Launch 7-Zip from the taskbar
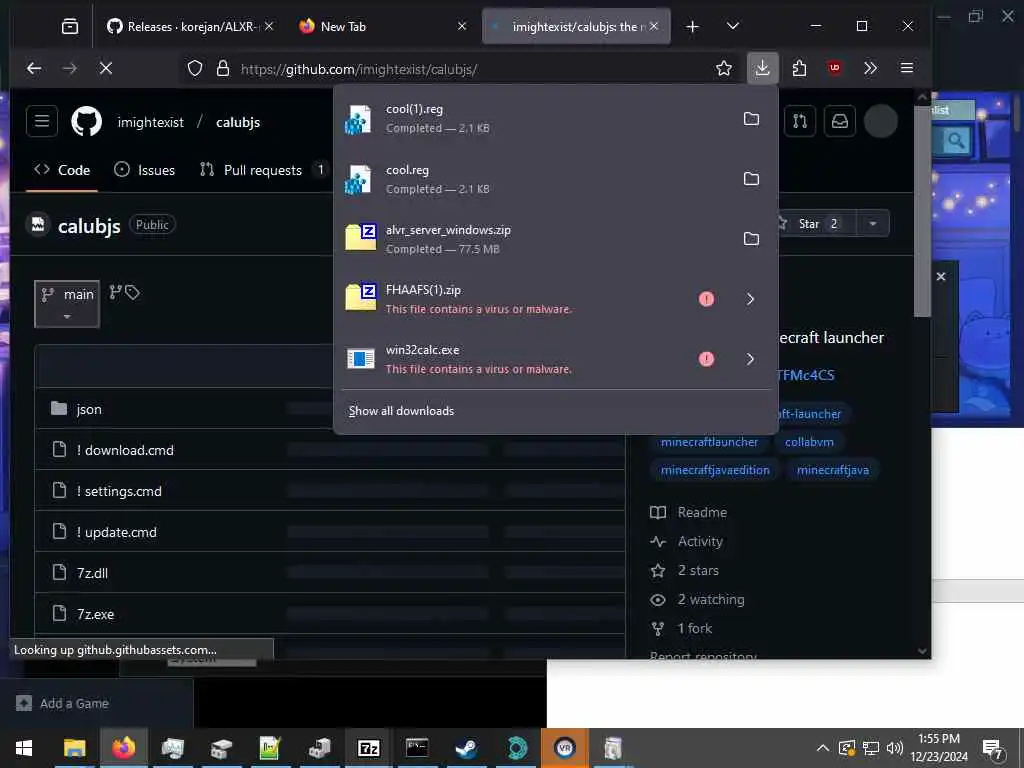The image size is (1024, 768). tap(368, 748)
